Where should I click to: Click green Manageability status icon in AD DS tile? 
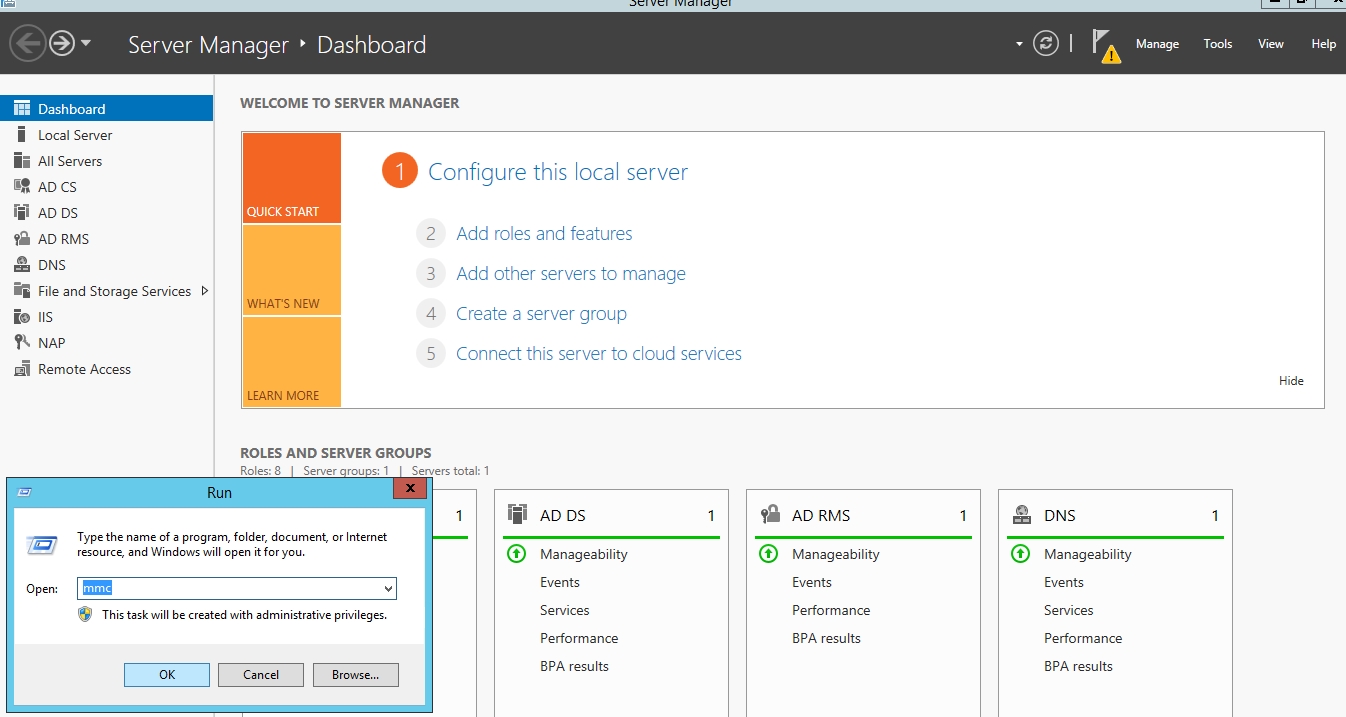(x=517, y=554)
